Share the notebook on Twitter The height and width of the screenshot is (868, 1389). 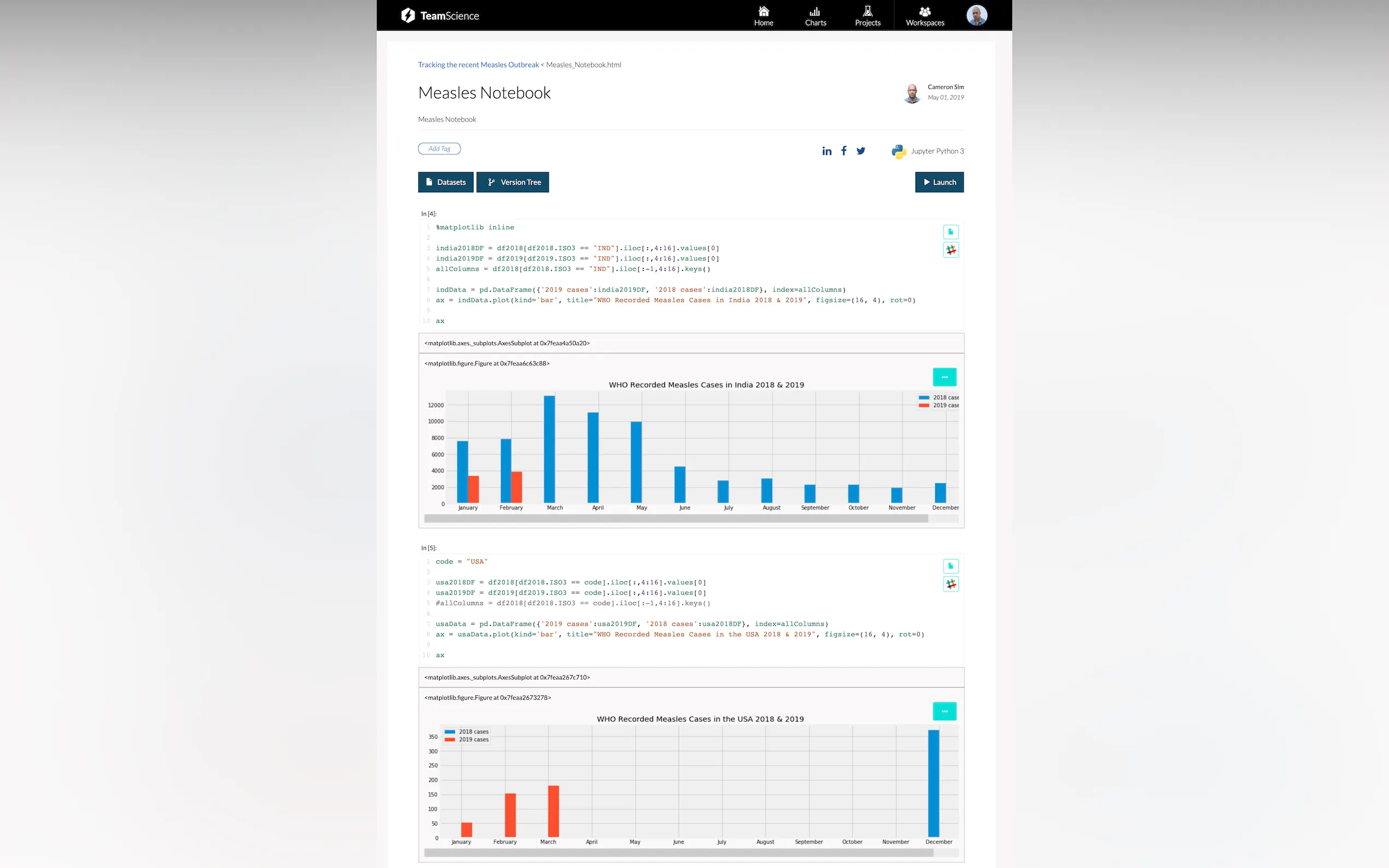coord(861,151)
